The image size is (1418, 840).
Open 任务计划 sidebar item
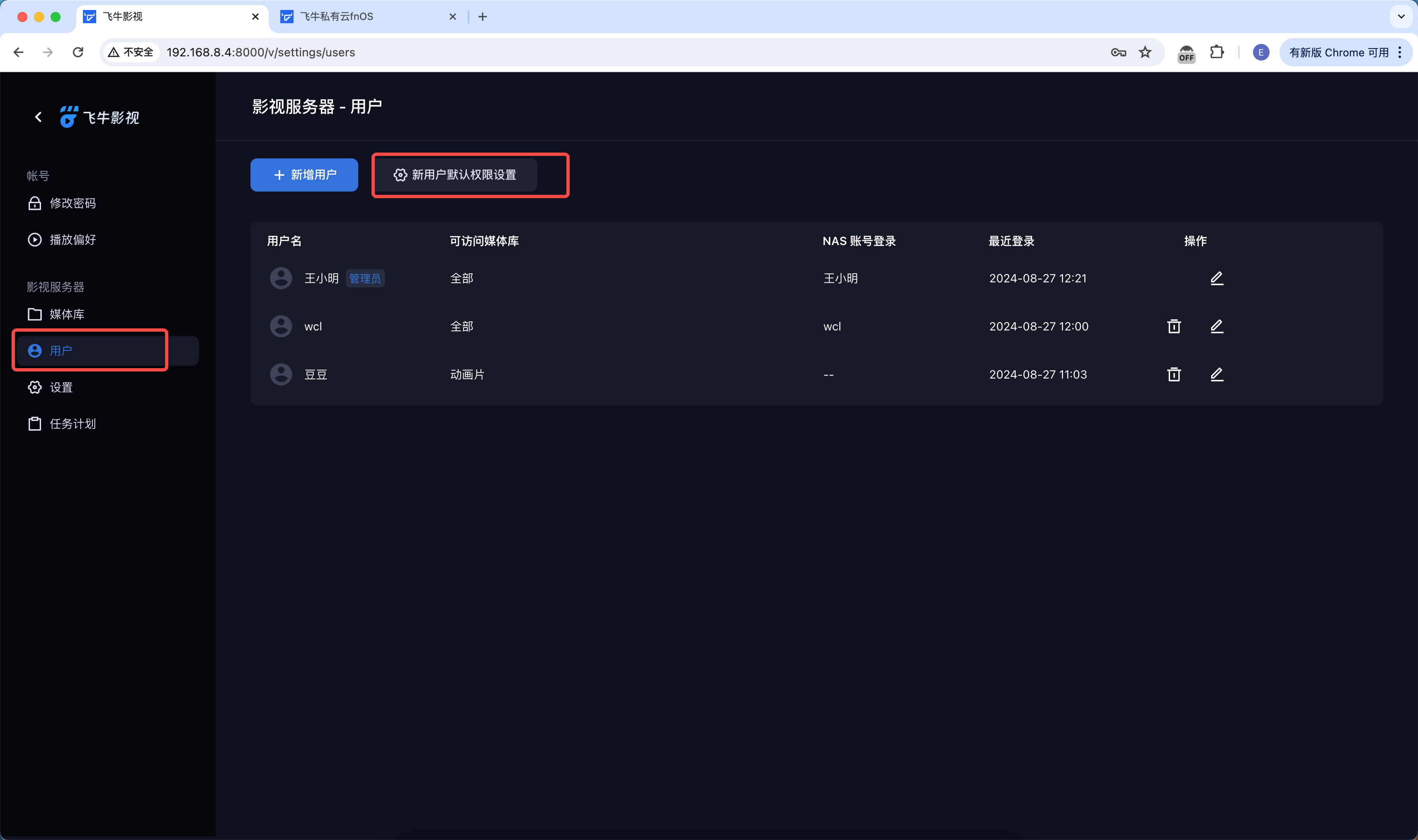point(73,424)
